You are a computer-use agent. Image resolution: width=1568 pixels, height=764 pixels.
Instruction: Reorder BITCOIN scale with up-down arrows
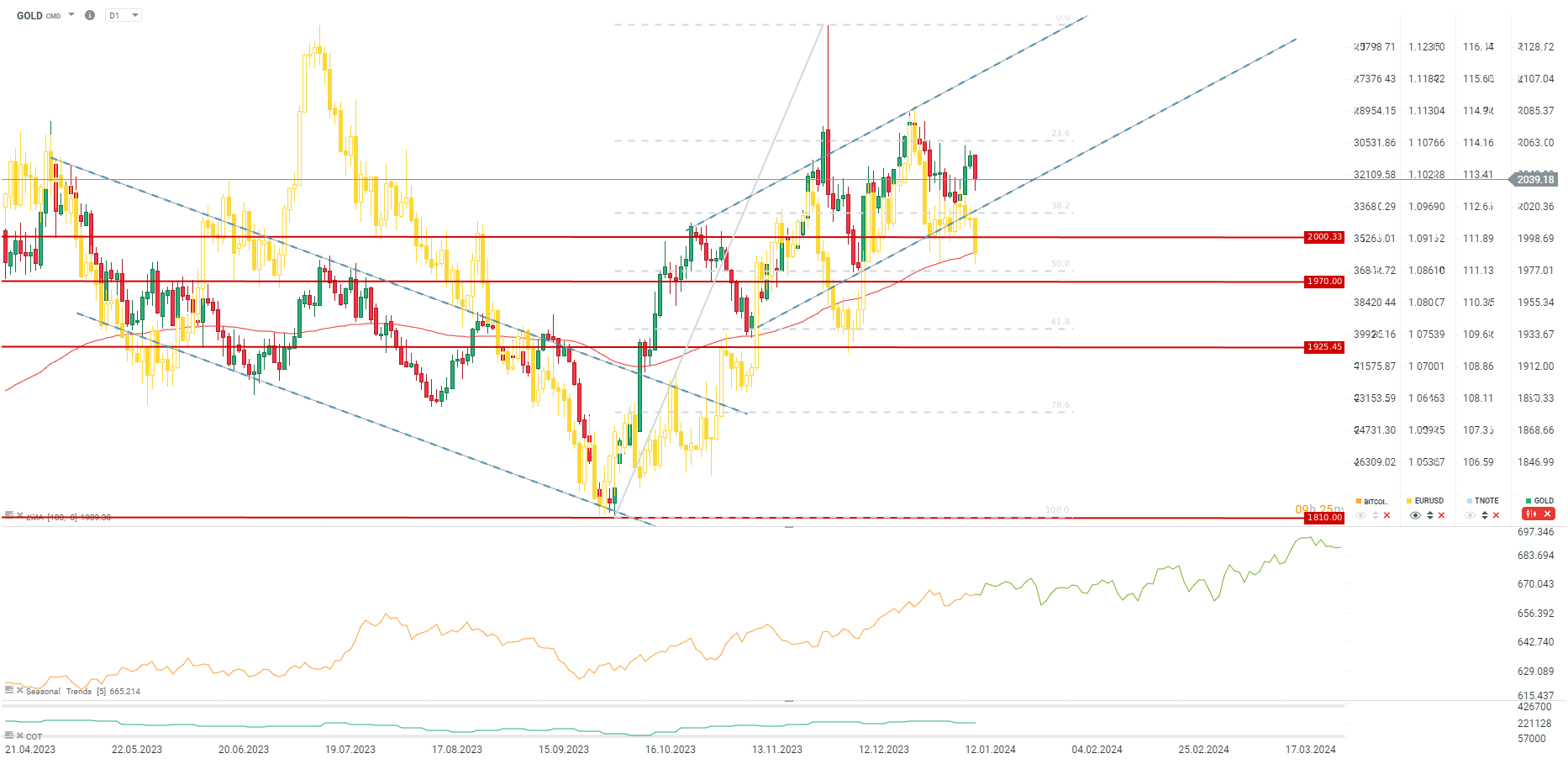coord(1375,515)
